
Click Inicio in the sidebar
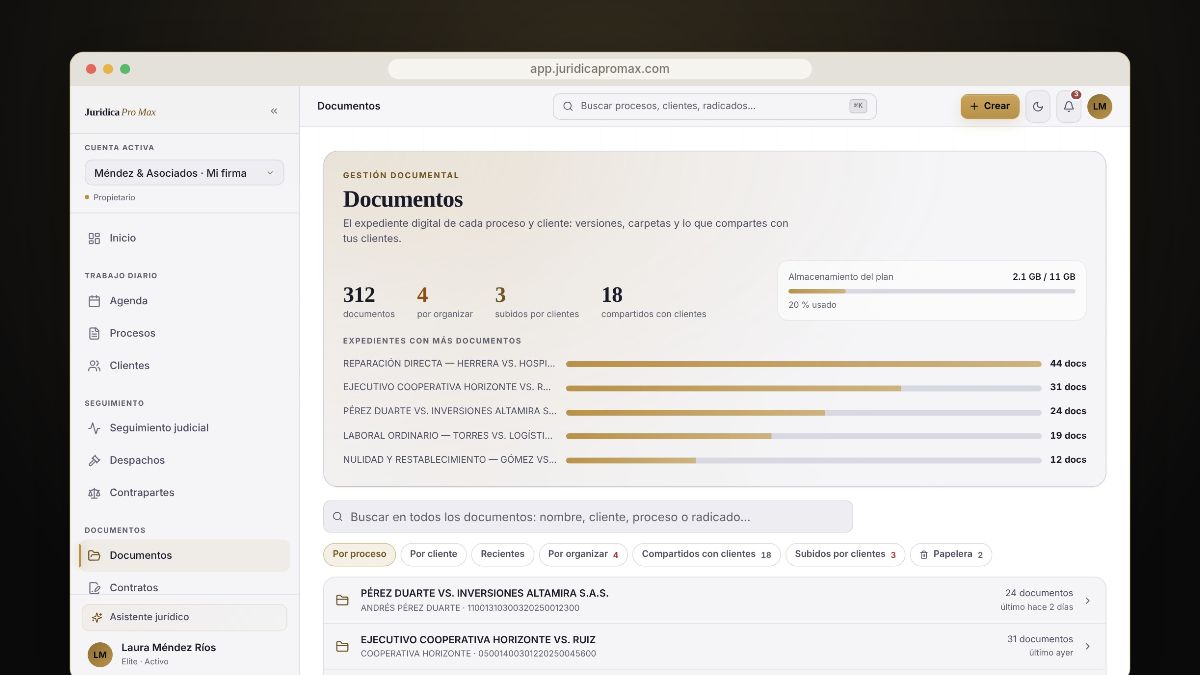(123, 238)
